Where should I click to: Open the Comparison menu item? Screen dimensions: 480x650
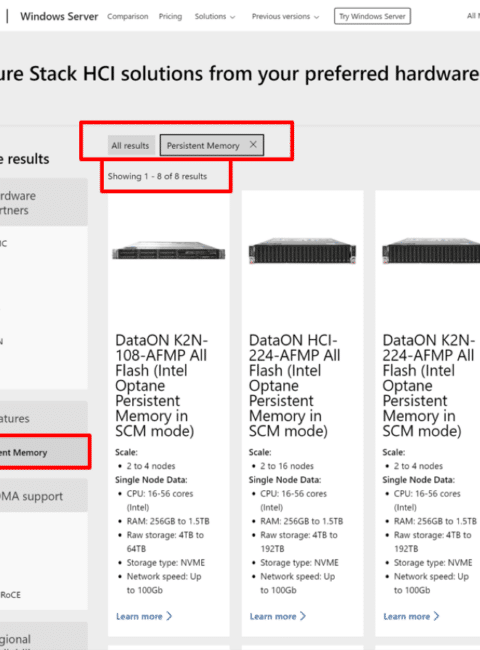coord(127,17)
